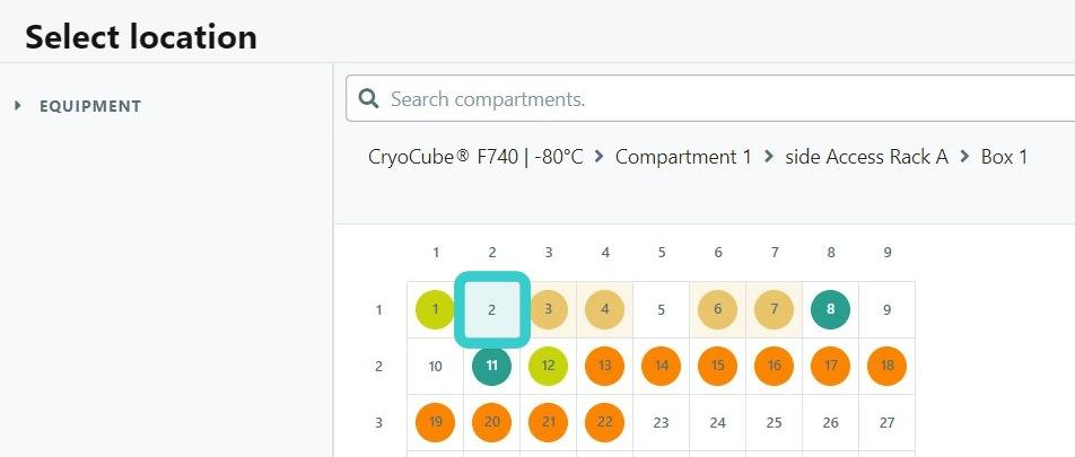Select empty box position 5

pyautogui.click(x=661, y=310)
